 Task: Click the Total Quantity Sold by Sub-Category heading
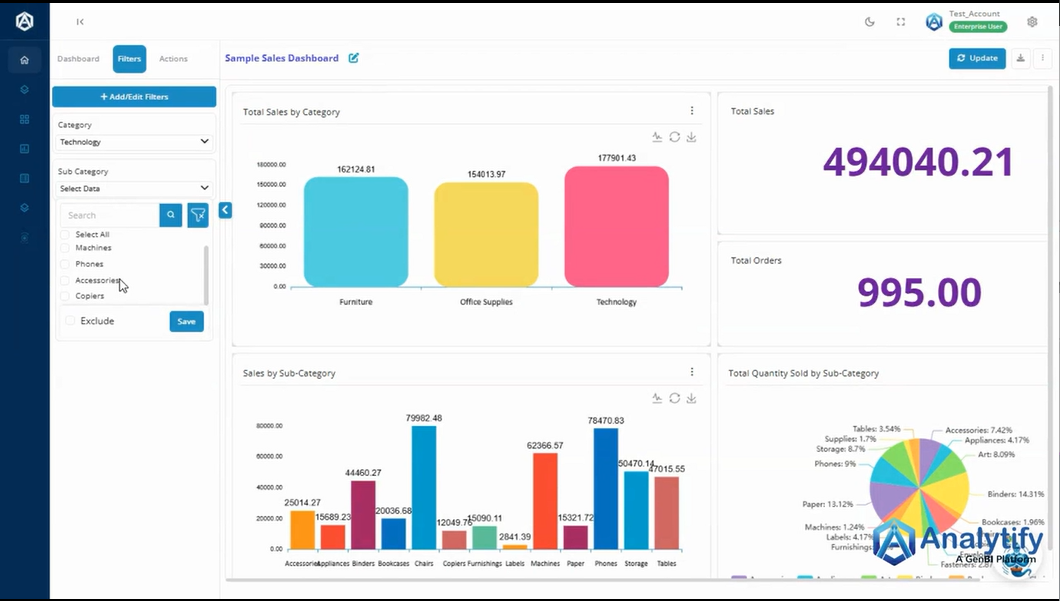pos(803,373)
